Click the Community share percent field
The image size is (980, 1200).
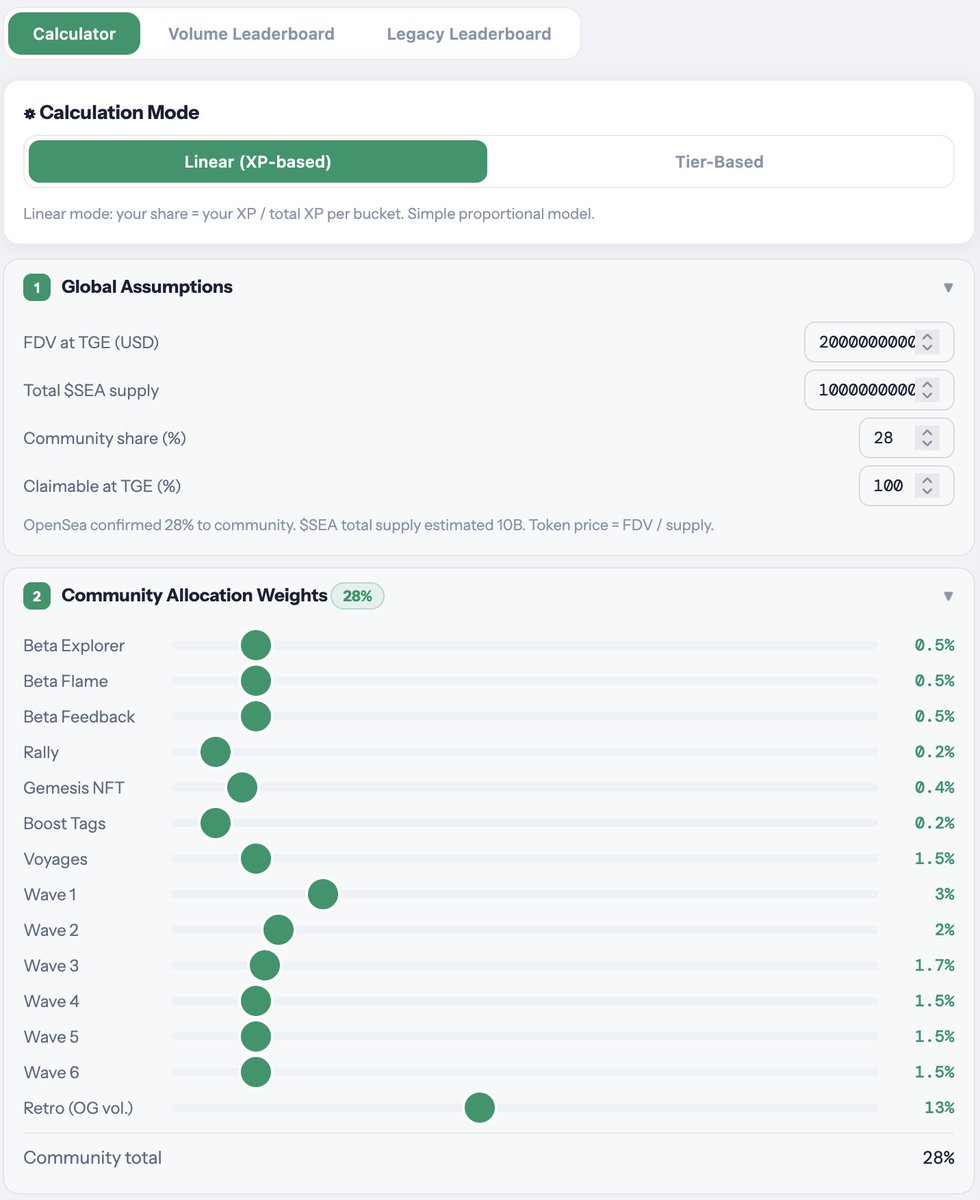coord(906,438)
